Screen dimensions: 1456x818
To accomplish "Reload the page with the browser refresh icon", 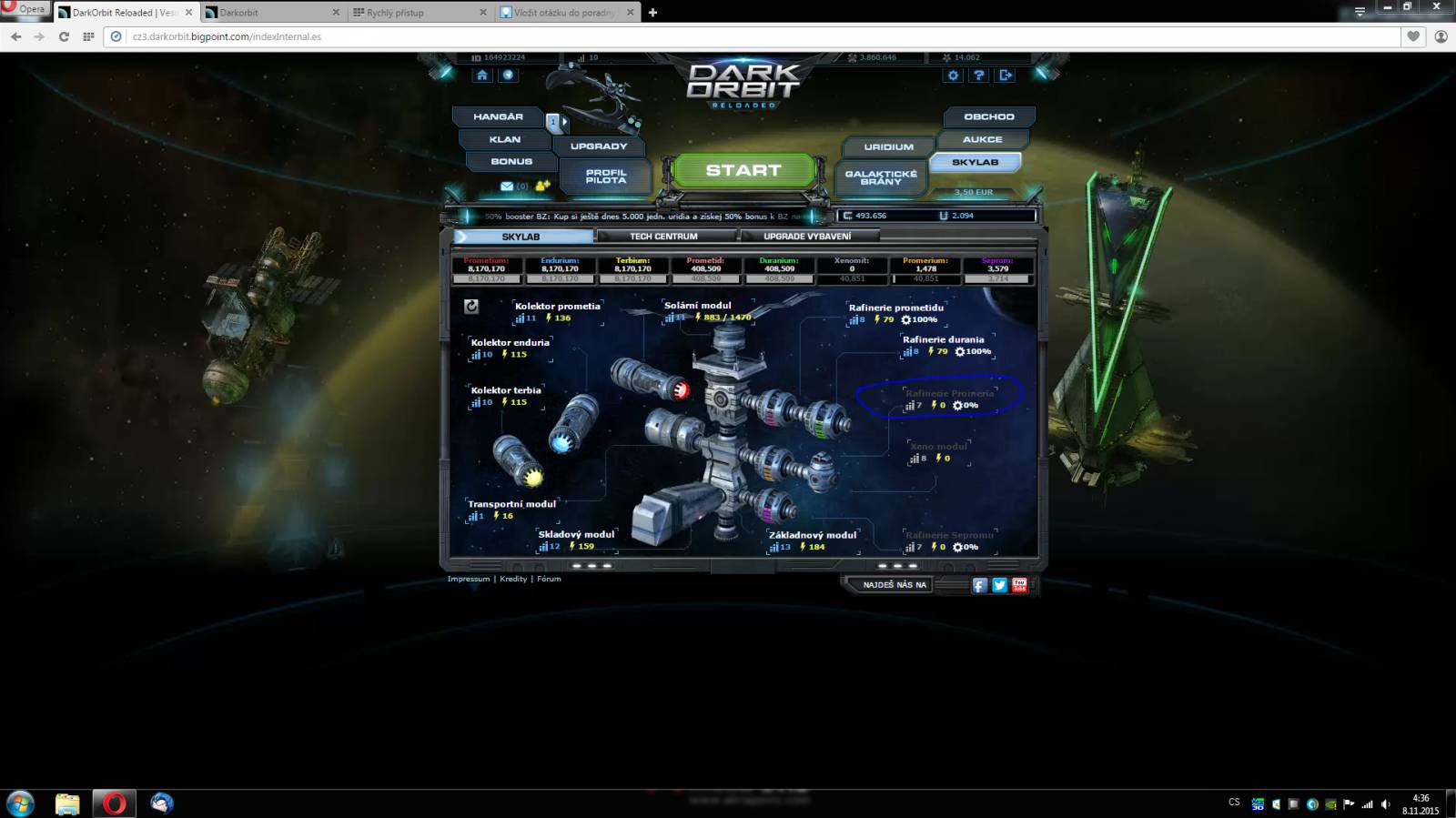I will (x=64, y=36).
